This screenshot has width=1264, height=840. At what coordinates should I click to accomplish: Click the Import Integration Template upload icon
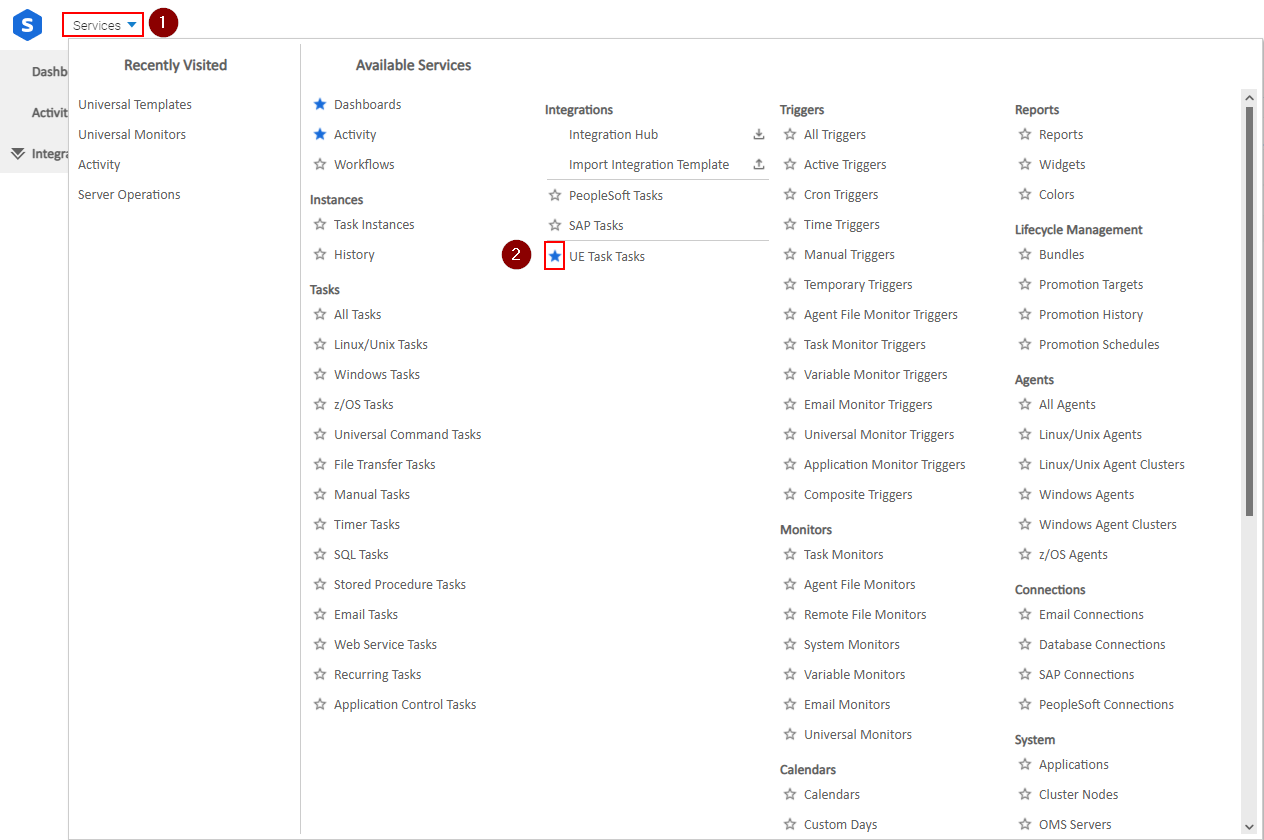(759, 165)
